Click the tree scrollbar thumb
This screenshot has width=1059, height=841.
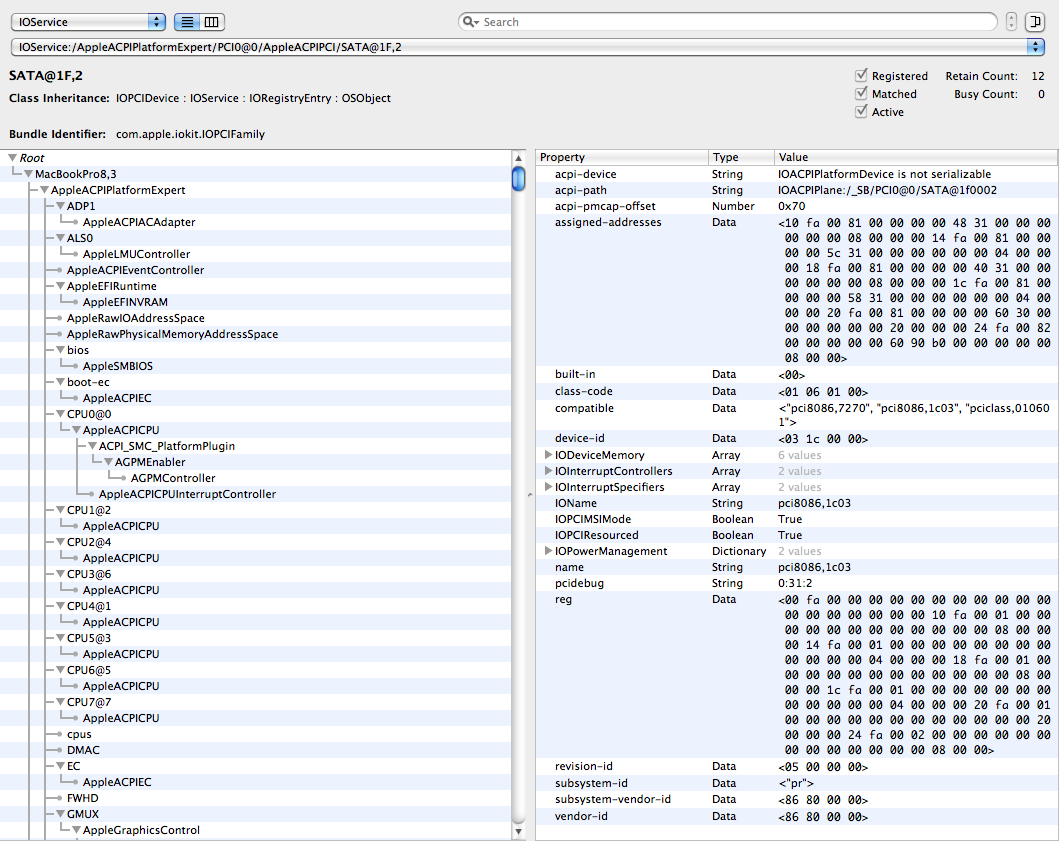tap(519, 179)
